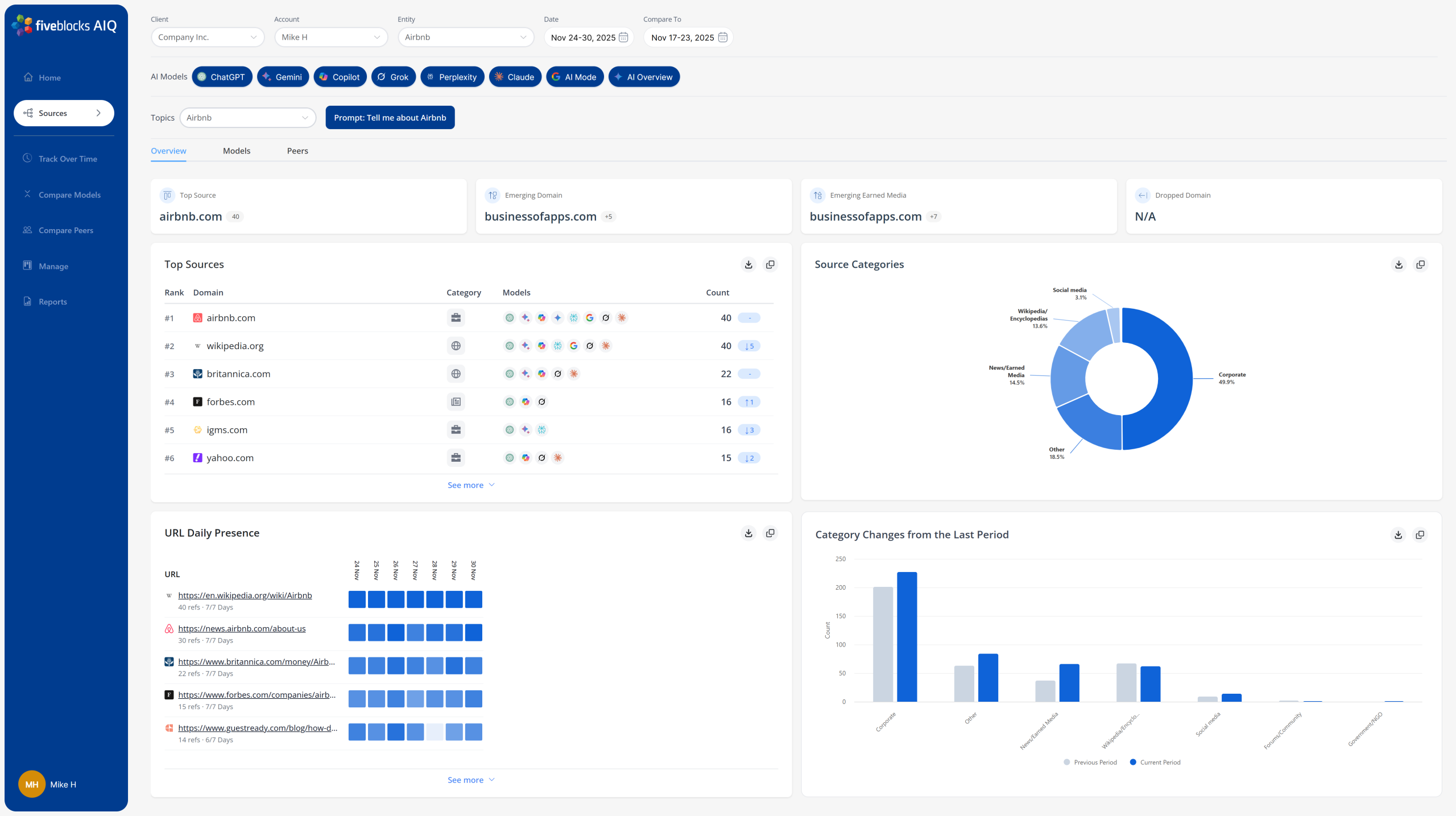Viewport: 1456px width, 816px height.
Task: Click the fiveblocks AIQ logo
Action: [x=64, y=25]
